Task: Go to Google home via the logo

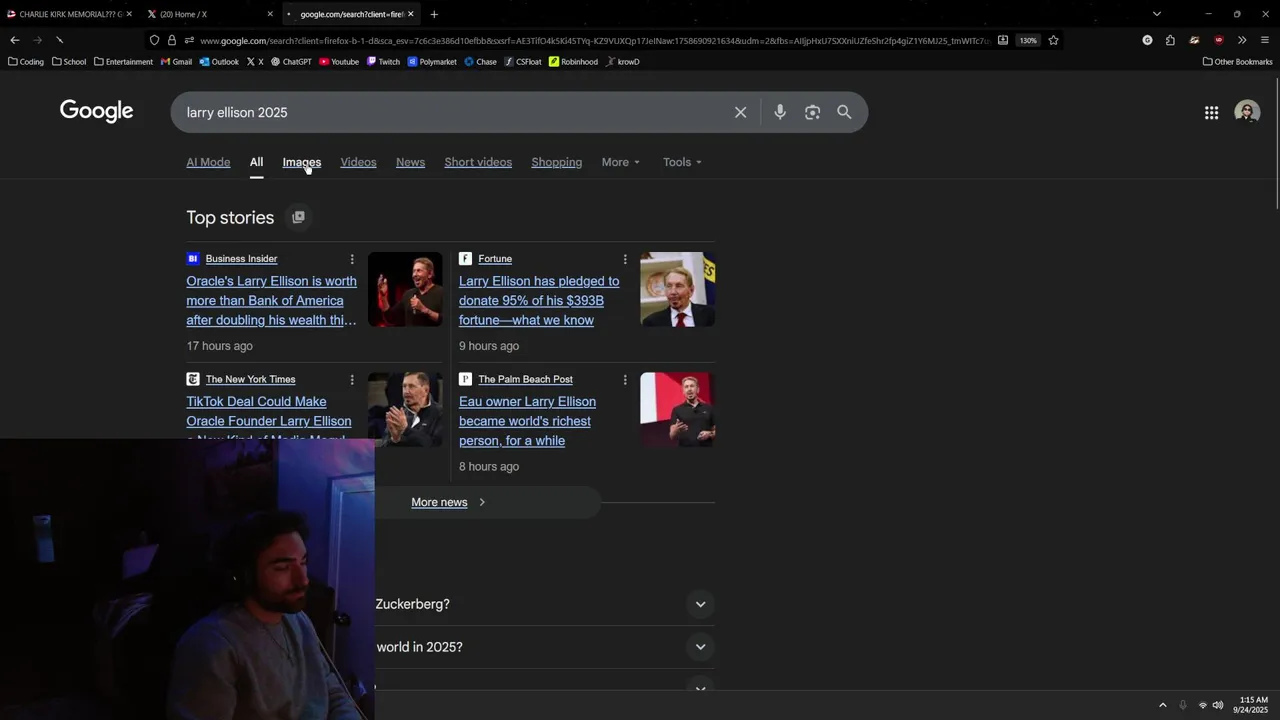Action: click(96, 111)
